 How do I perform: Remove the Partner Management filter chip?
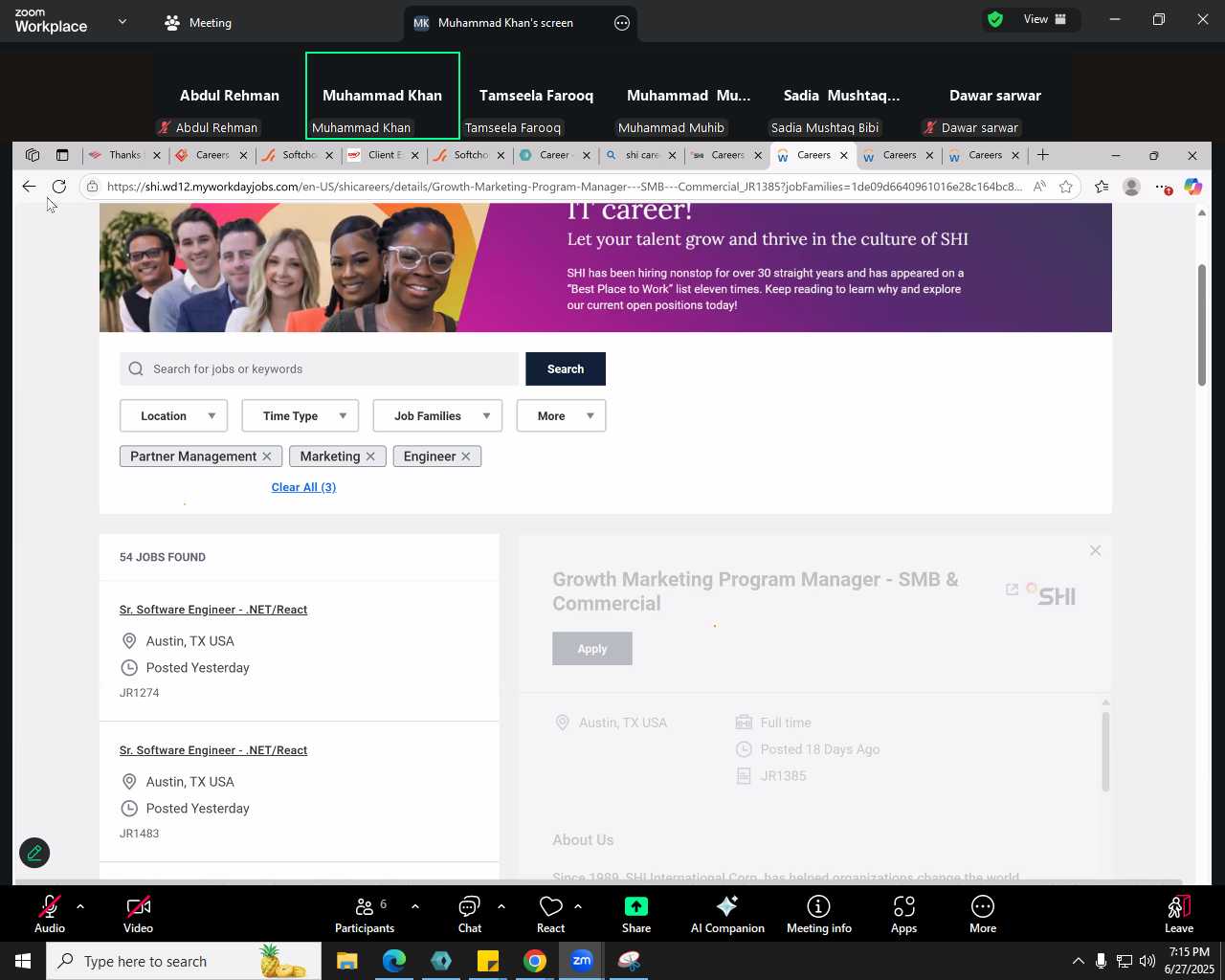(267, 457)
